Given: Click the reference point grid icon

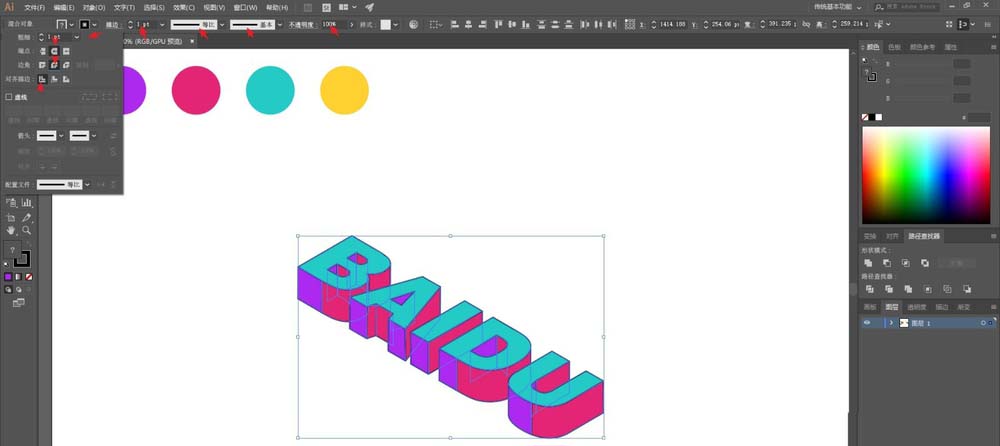Looking at the screenshot, I should click(629, 24).
